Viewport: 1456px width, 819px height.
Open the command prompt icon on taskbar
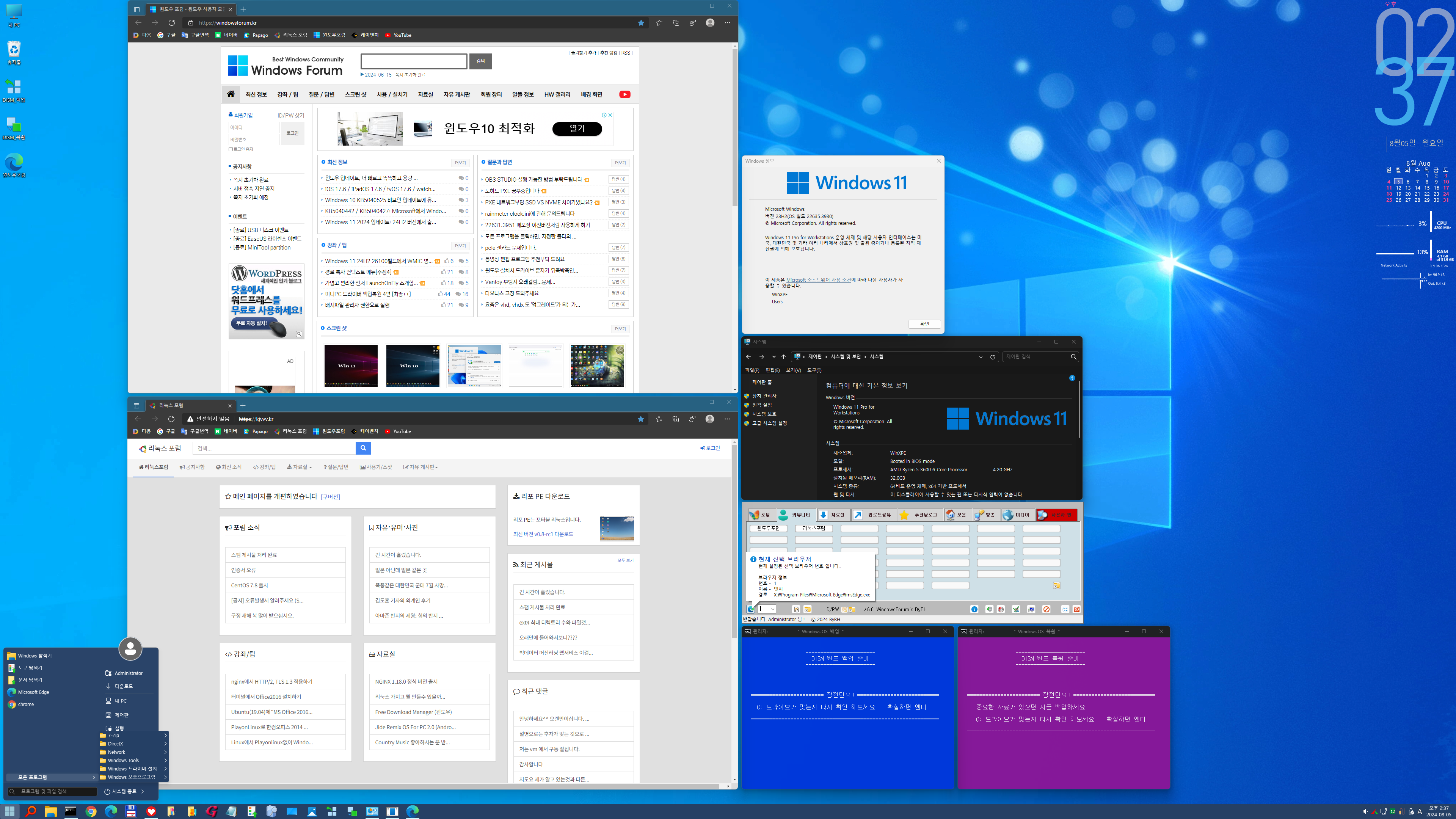(x=71, y=811)
